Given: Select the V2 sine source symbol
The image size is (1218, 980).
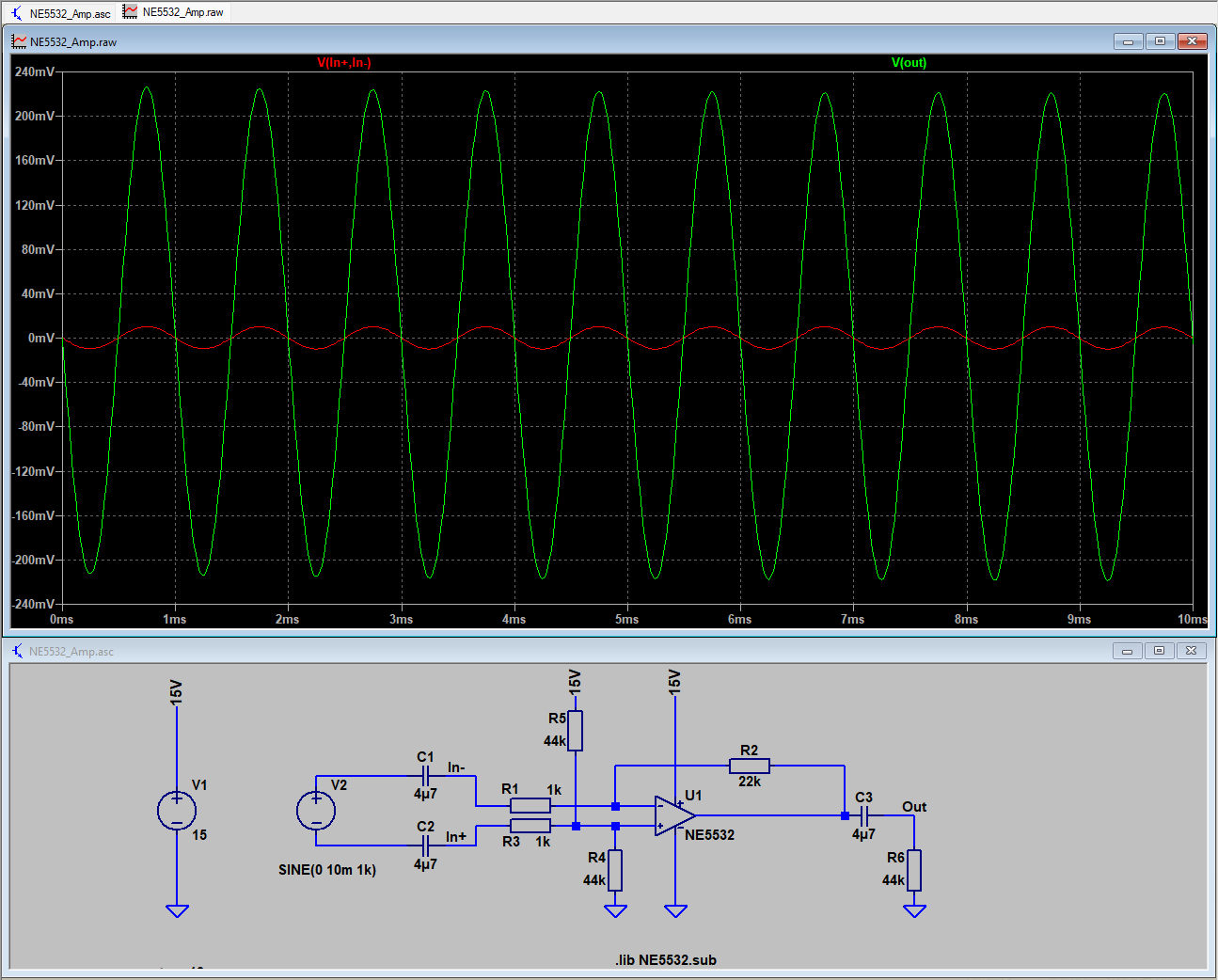Looking at the screenshot, I should pos(316,811).
